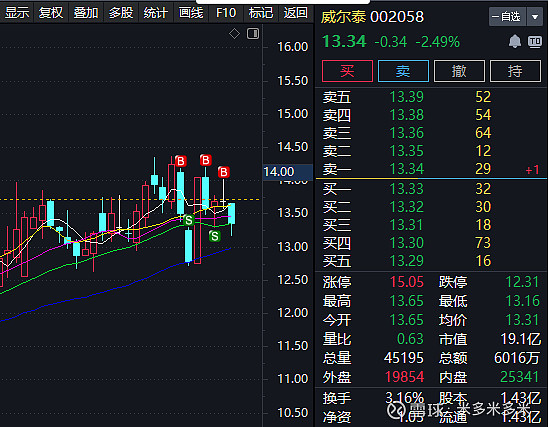Click the 最高 value 13.65
The width and height of the screenshot is (548, 427).
[x=407, y=301]
